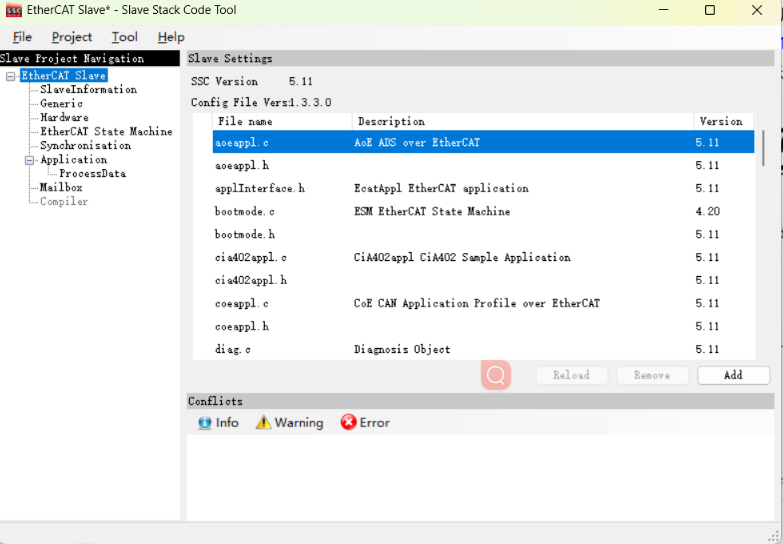Select Mailbox tree item
Image resolution: width=783 pixels, height=544 pixels.
pos(61,187)
